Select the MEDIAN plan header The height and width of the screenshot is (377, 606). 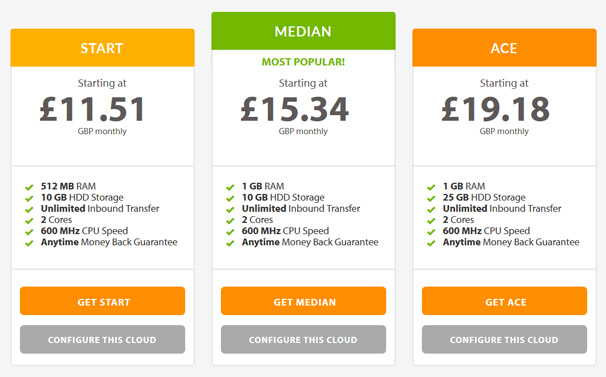303,31
